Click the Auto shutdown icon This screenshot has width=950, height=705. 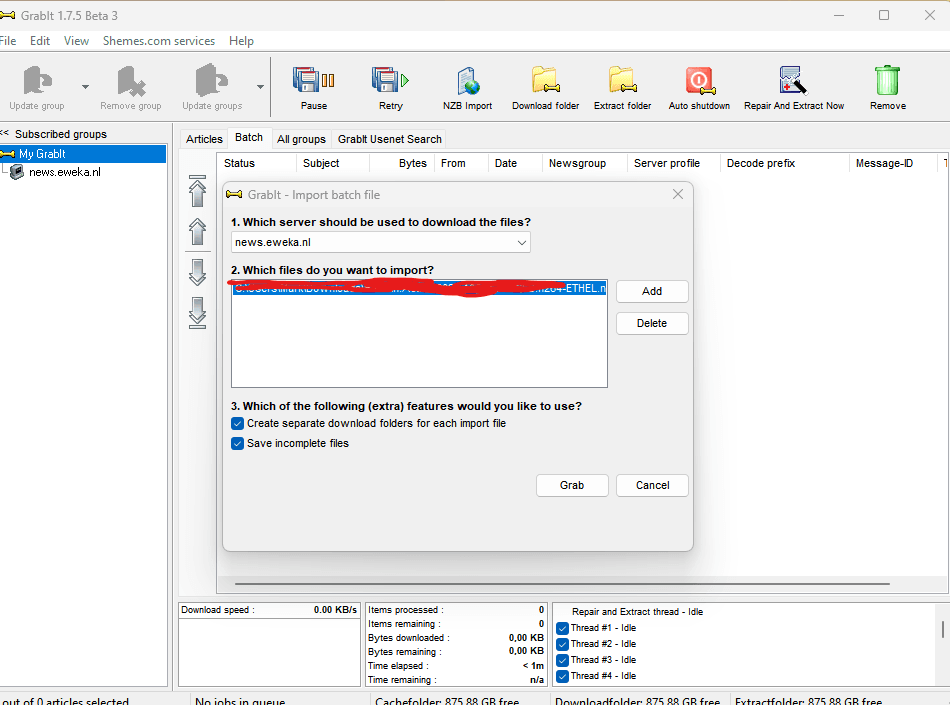pos(699,82)
